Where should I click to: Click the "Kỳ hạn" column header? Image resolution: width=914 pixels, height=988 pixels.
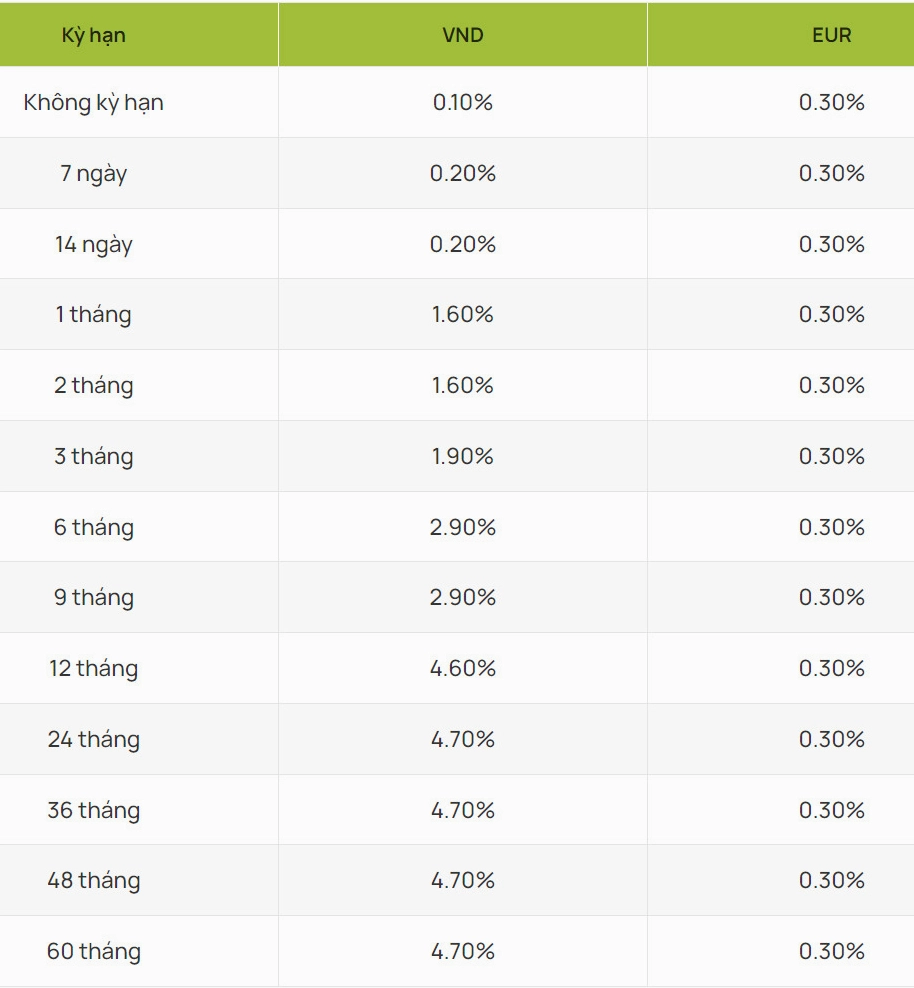click(x=94, y=35)
